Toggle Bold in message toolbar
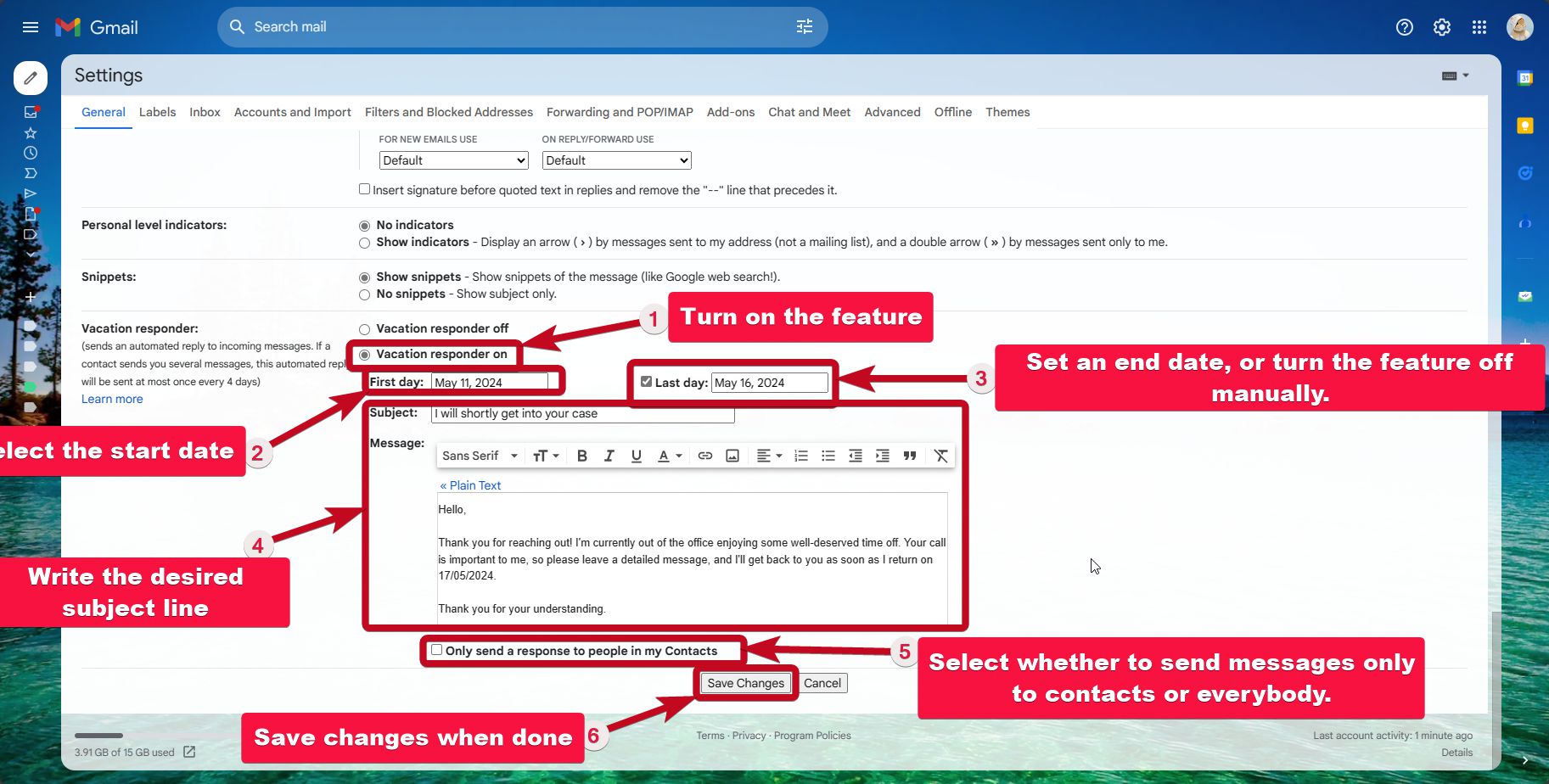 [582, 456]
